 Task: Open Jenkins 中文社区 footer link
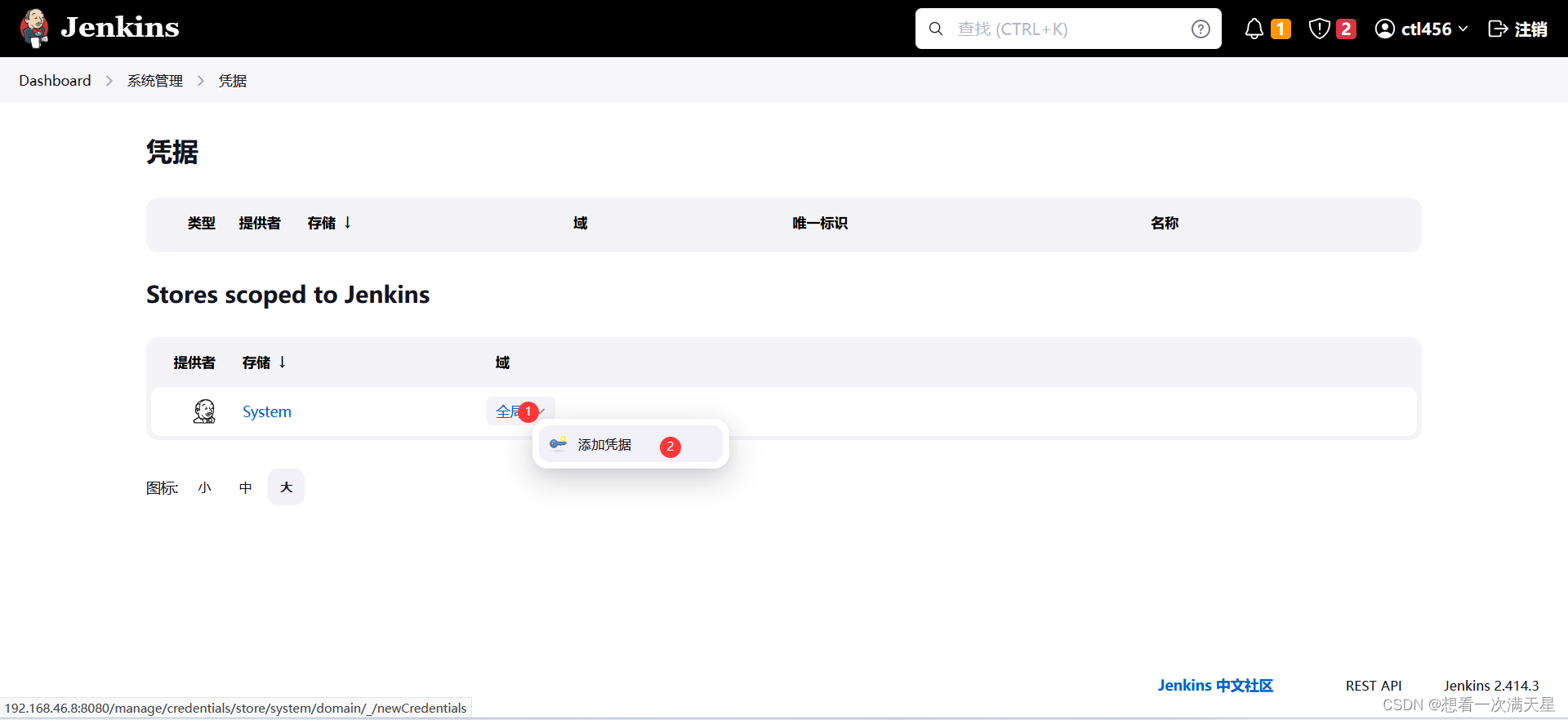[x=1215, y=686]
